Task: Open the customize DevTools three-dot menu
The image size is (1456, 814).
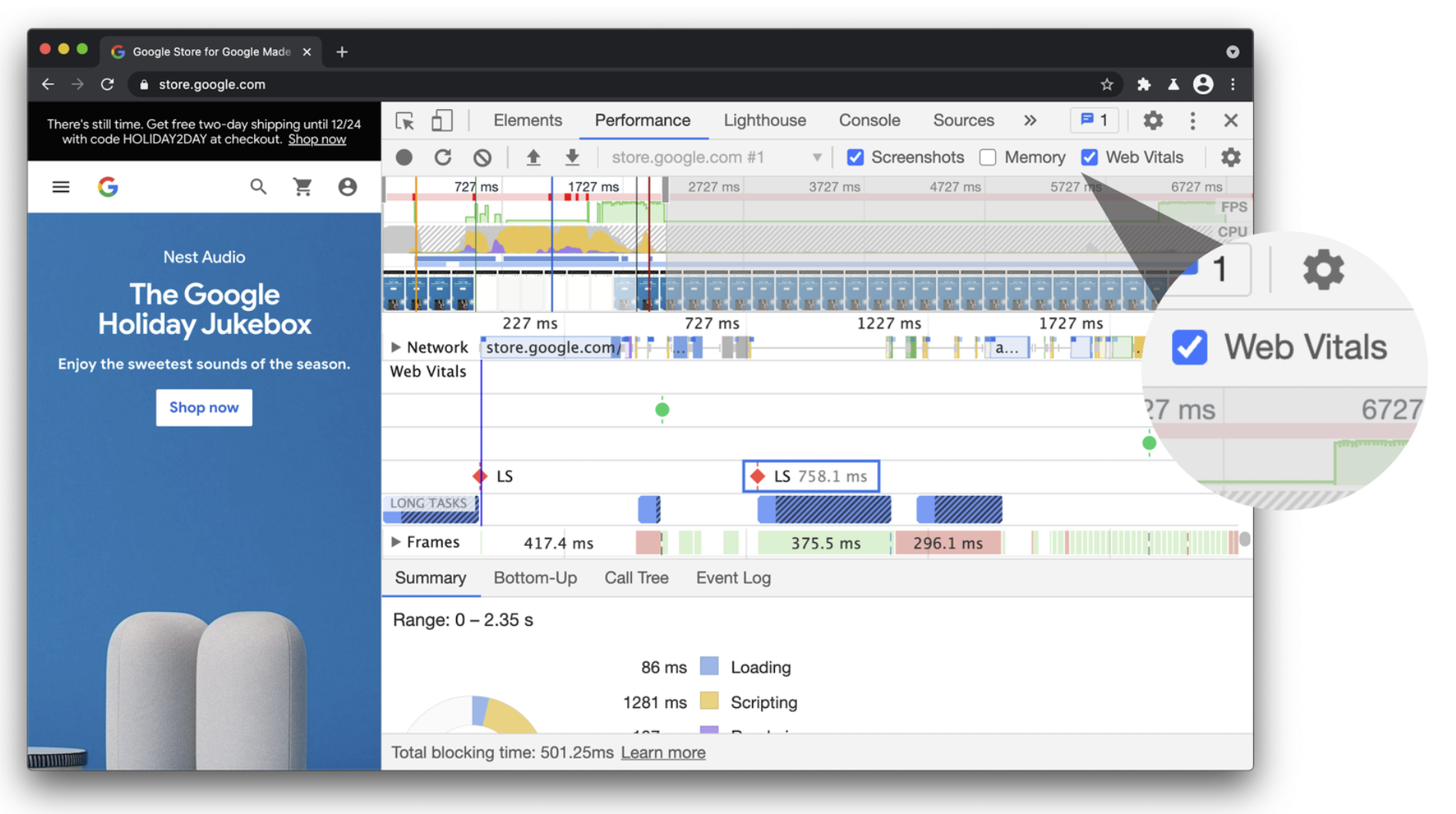Action: click(x=1192, y=121)
